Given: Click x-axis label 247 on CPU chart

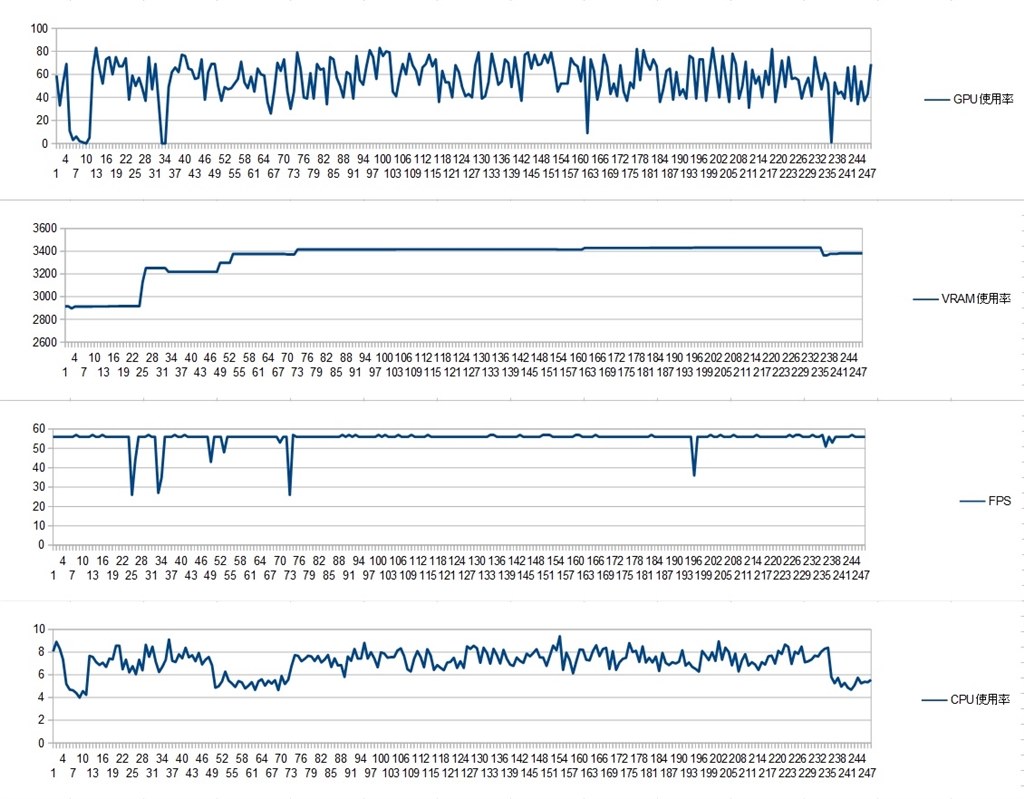Looking at the screenshot, I should 867,773.
